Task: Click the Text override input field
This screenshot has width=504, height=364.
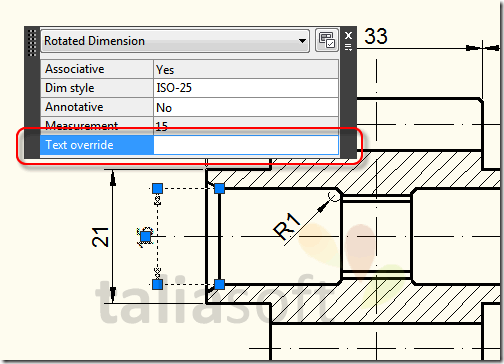Action: [246, 145]
